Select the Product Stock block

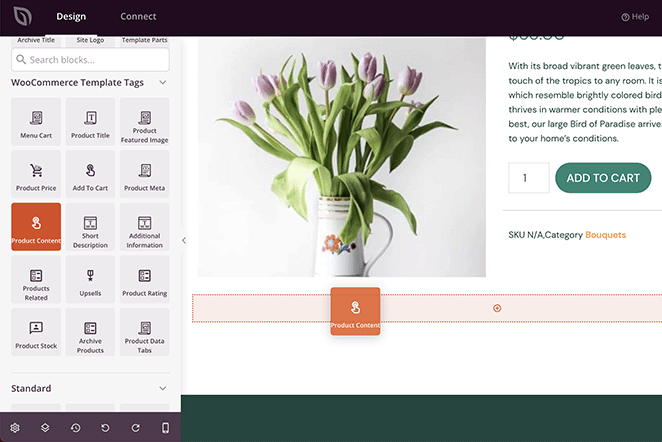point(36,332)
